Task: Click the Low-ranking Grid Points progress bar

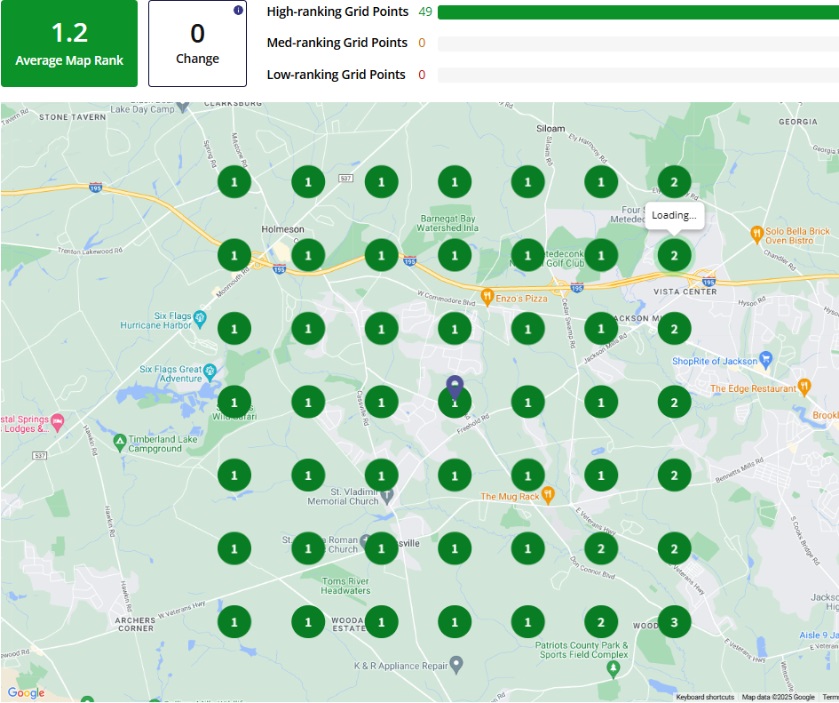Action: coord(638,75)
